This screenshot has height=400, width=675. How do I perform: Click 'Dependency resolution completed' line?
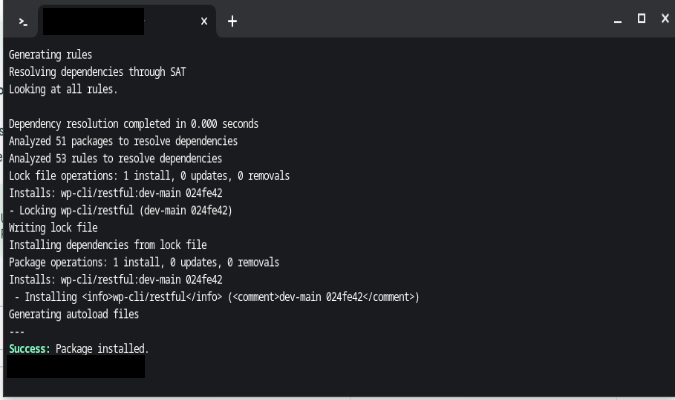133,124
